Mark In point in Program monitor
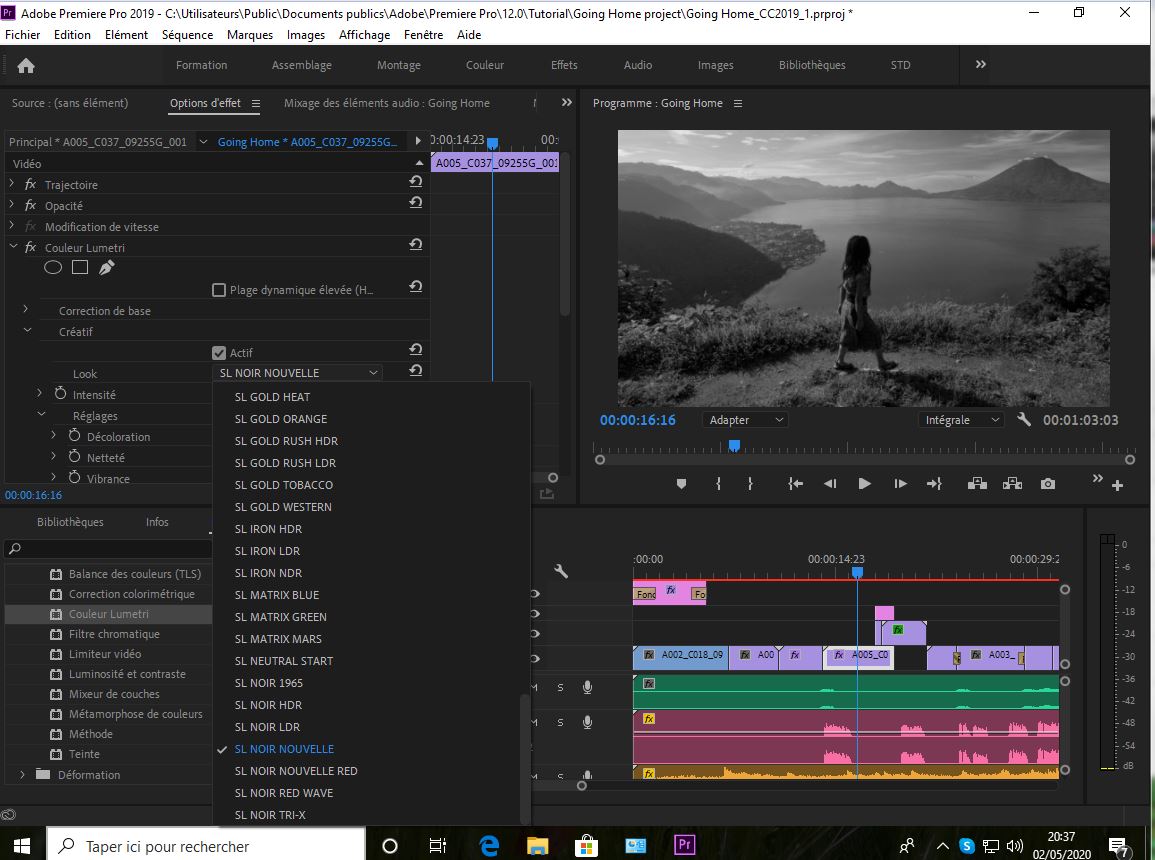Image resolution: width=1155 pixels, height=860 pixels. pos(719,484)
